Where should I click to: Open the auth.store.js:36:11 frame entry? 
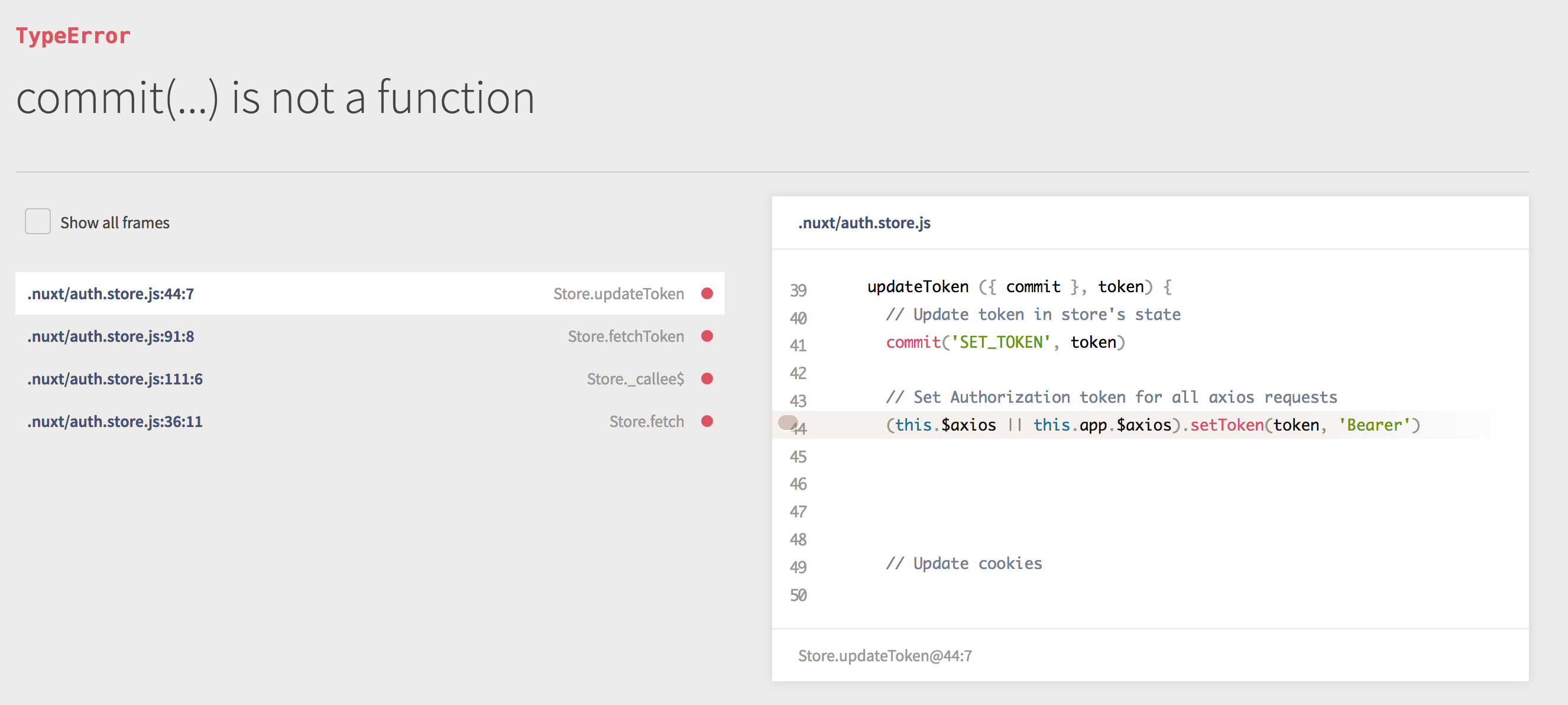coord(115,421)
